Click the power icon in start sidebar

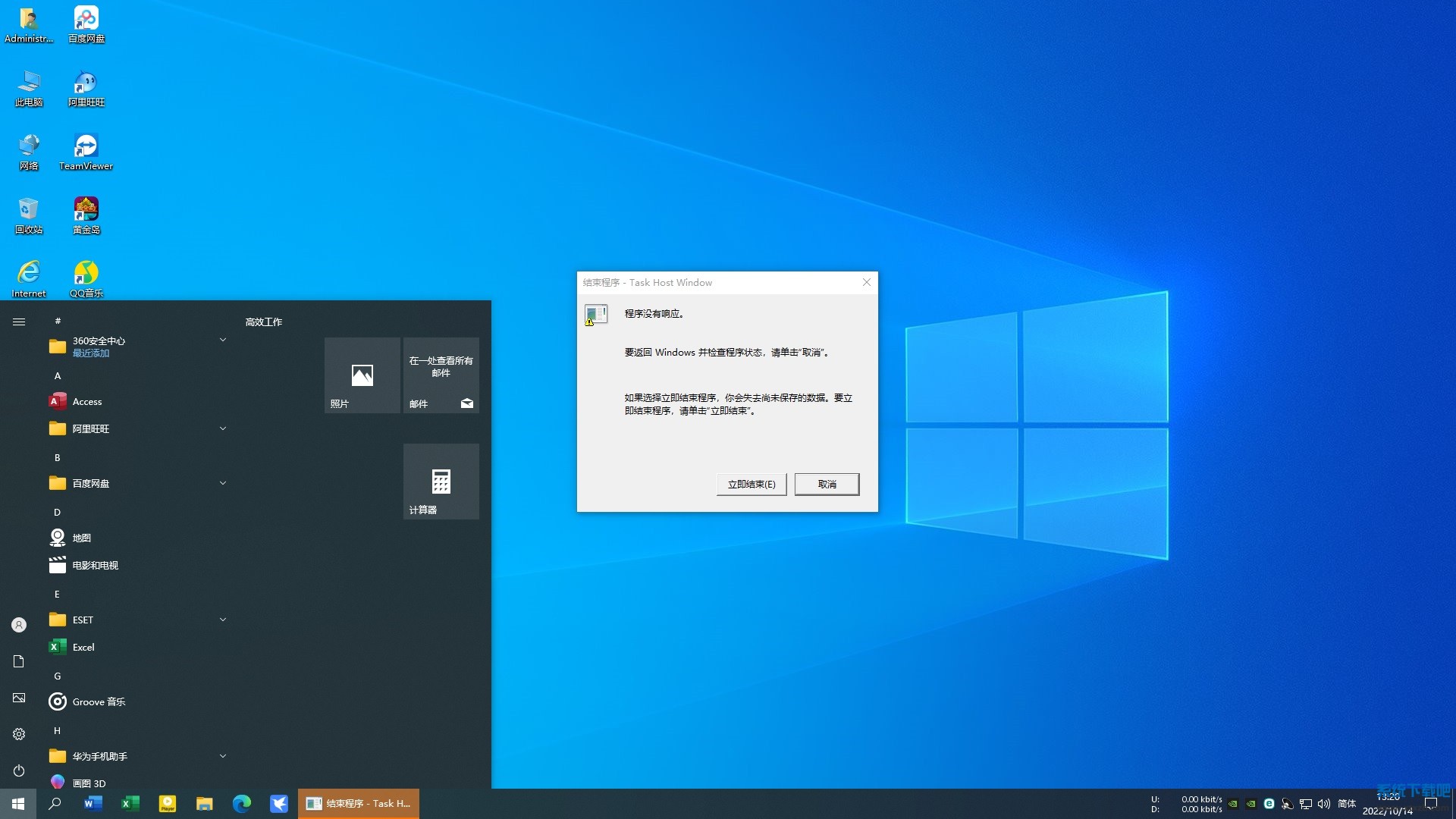[x=19, y=770]
